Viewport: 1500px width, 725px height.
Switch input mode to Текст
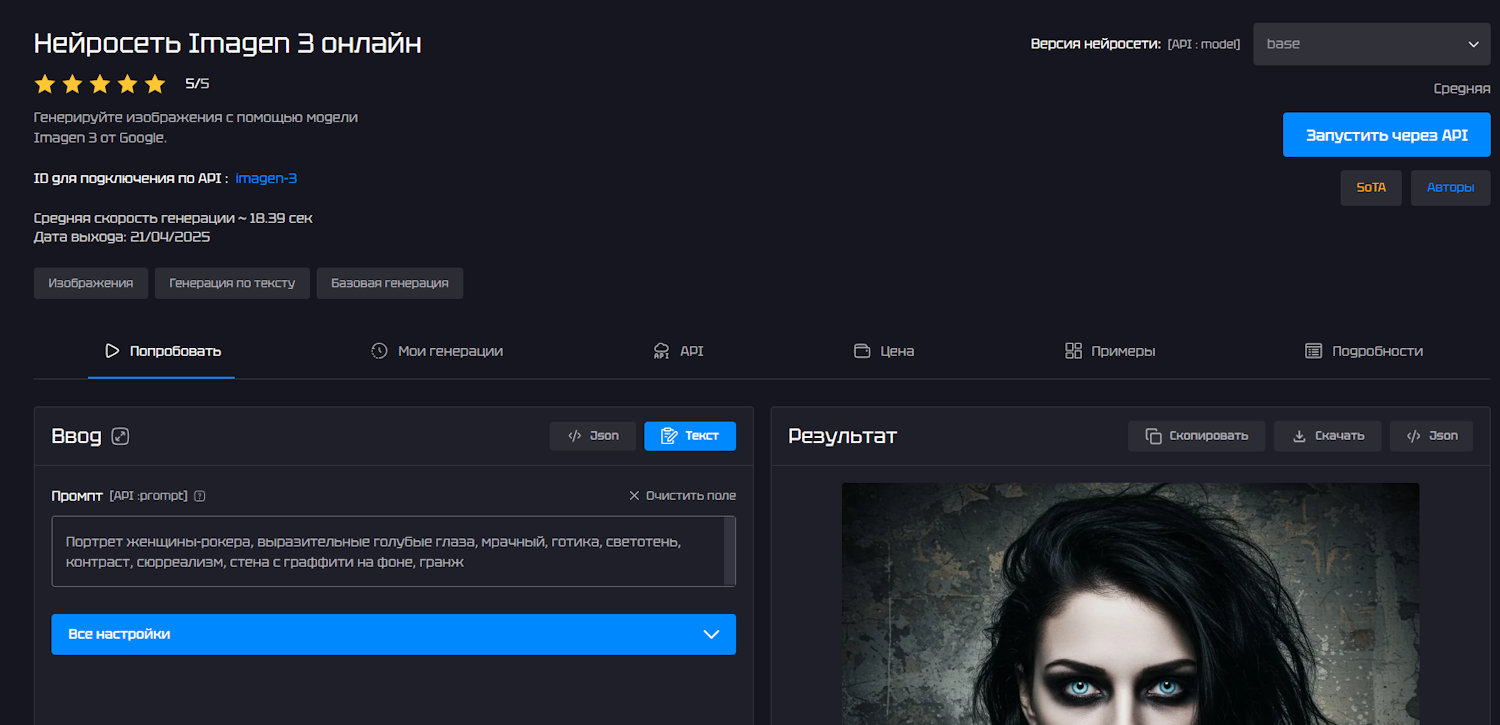(x=690, y=436)
